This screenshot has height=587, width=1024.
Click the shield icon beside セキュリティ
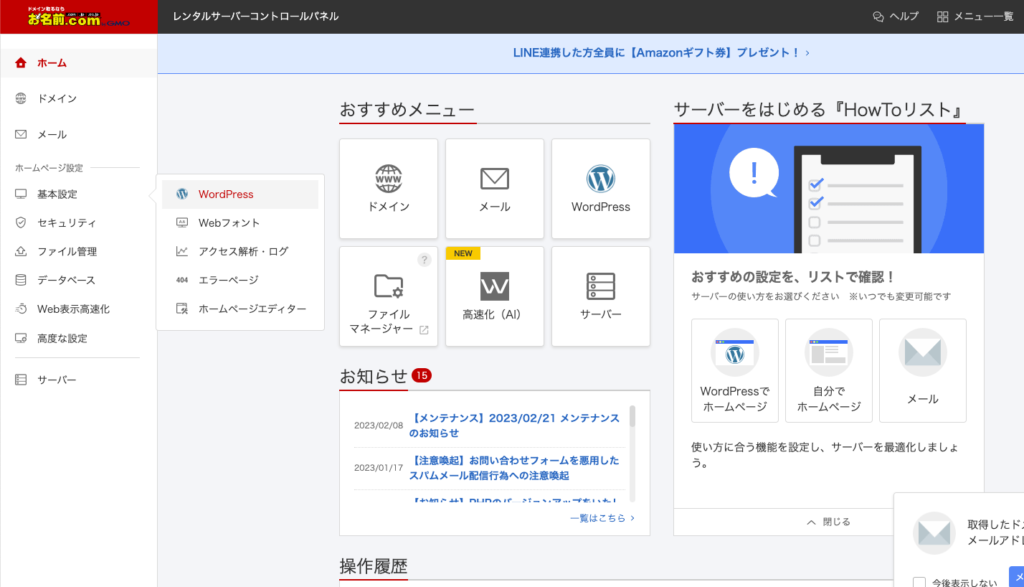pos(21,223)
